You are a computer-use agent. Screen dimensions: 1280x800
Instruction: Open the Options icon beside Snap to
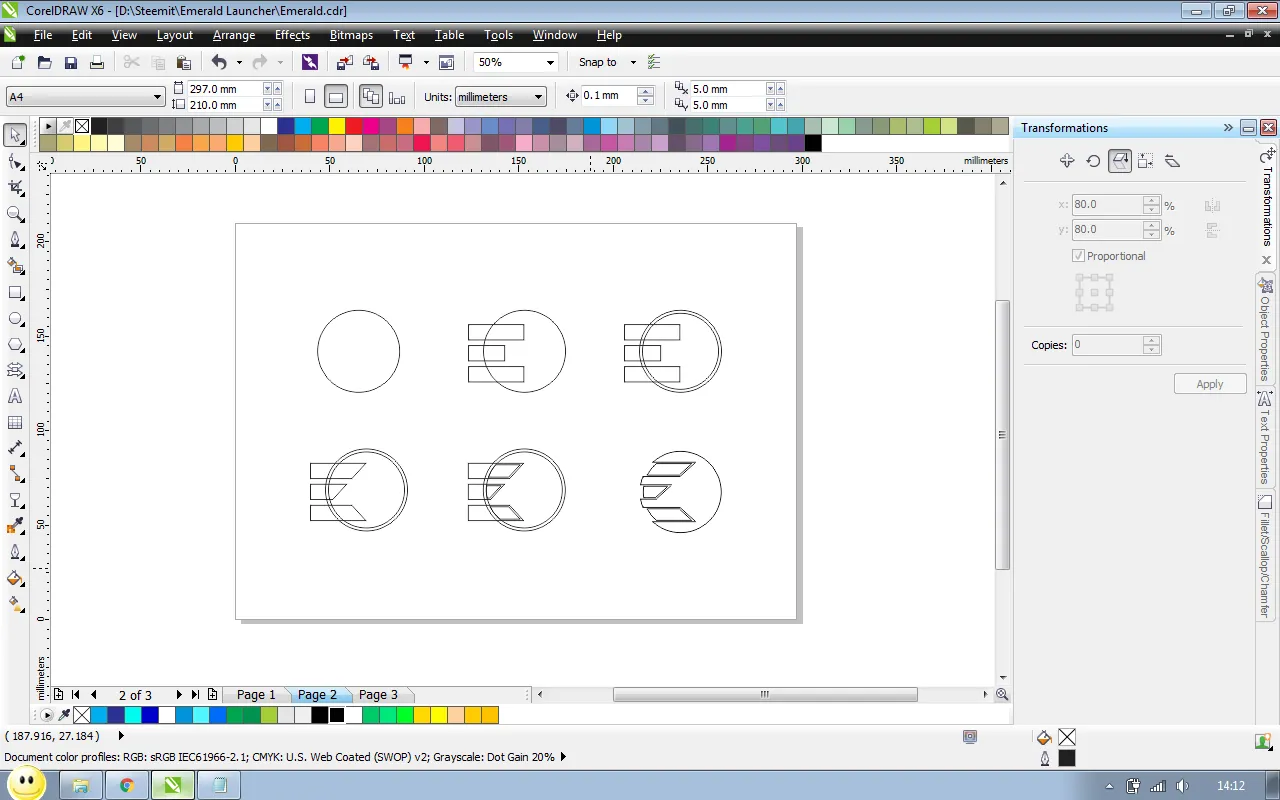pyautogui.click(x=654, y=62)
